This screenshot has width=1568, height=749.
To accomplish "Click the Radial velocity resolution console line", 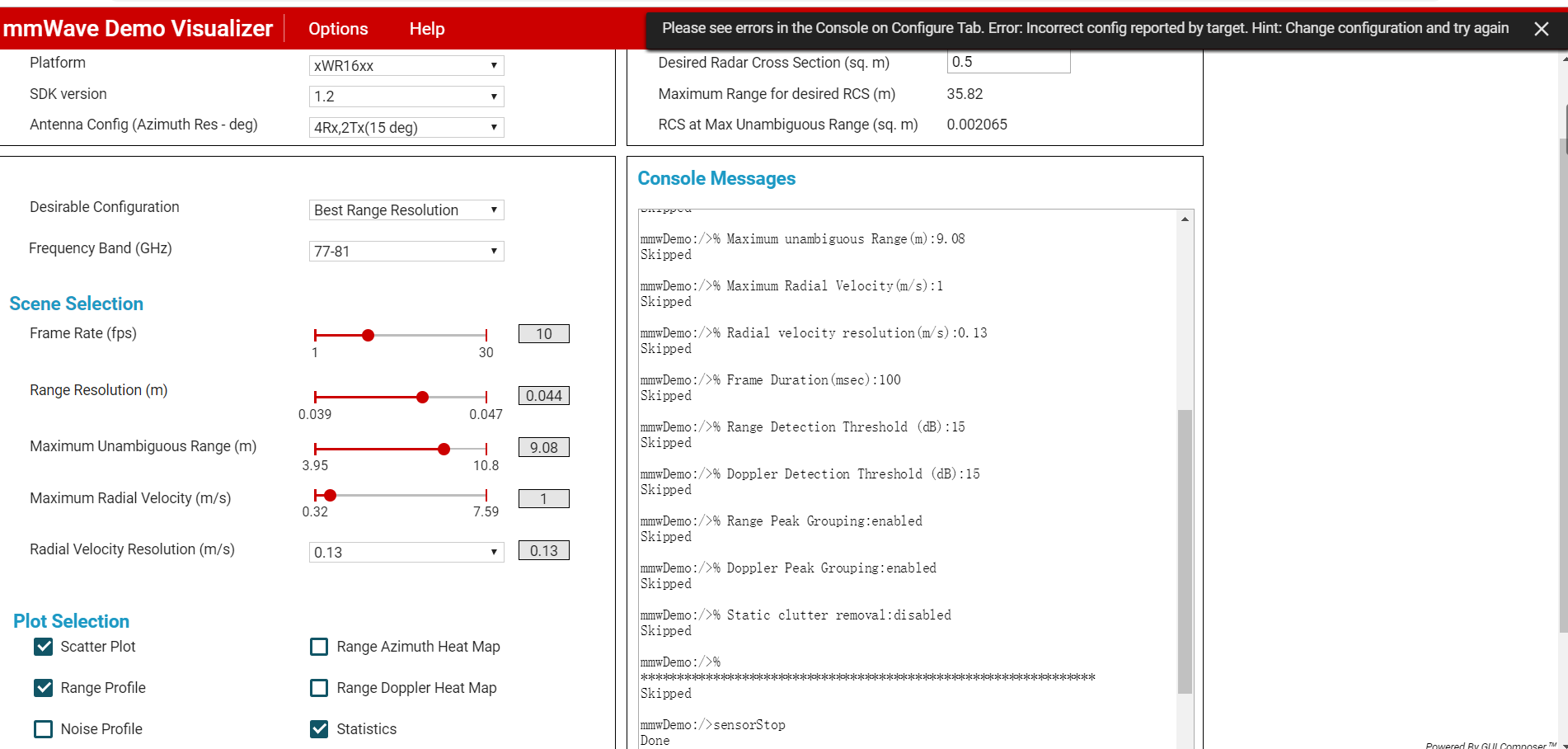I will pos(814,333).
